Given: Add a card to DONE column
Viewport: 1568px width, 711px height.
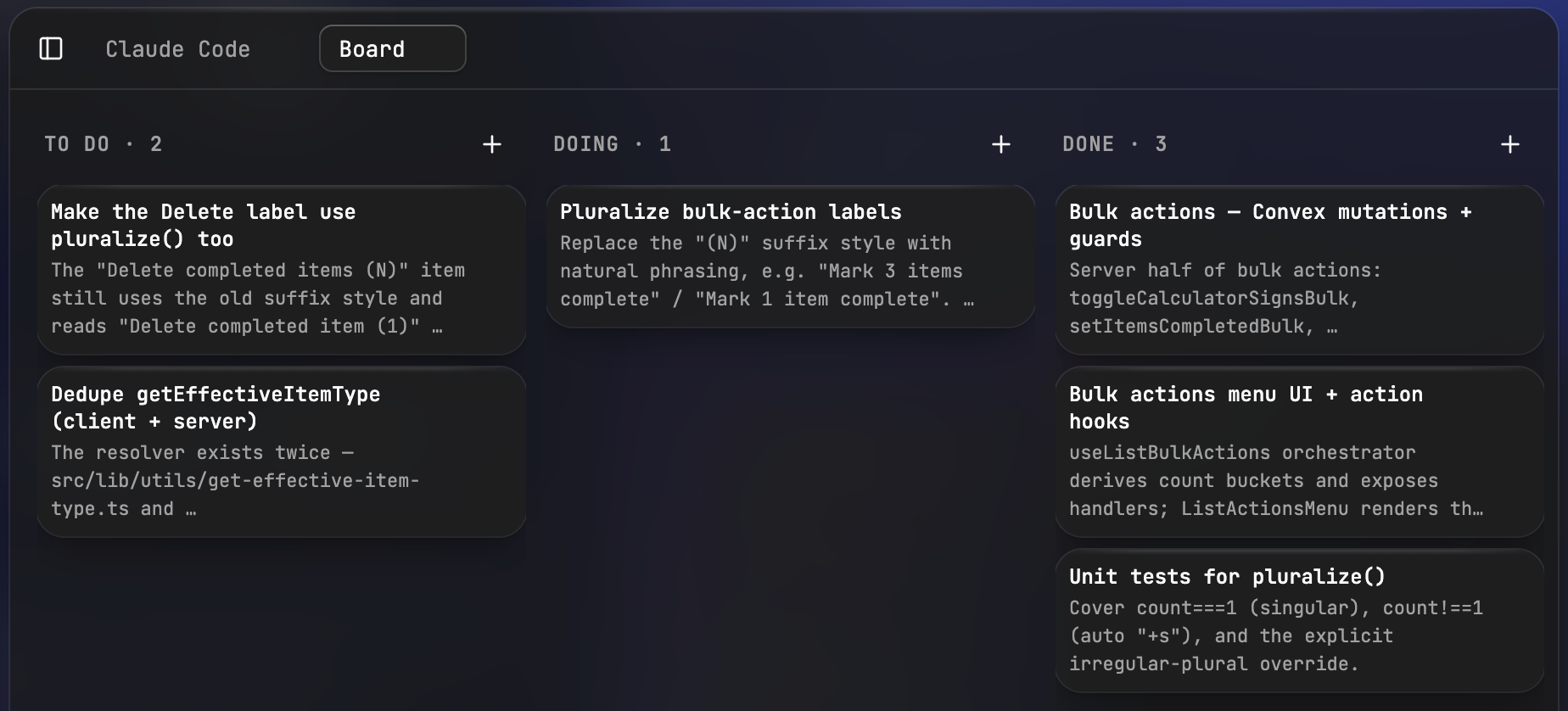Looking at the screenshot, I should (x=1510, y=144).
